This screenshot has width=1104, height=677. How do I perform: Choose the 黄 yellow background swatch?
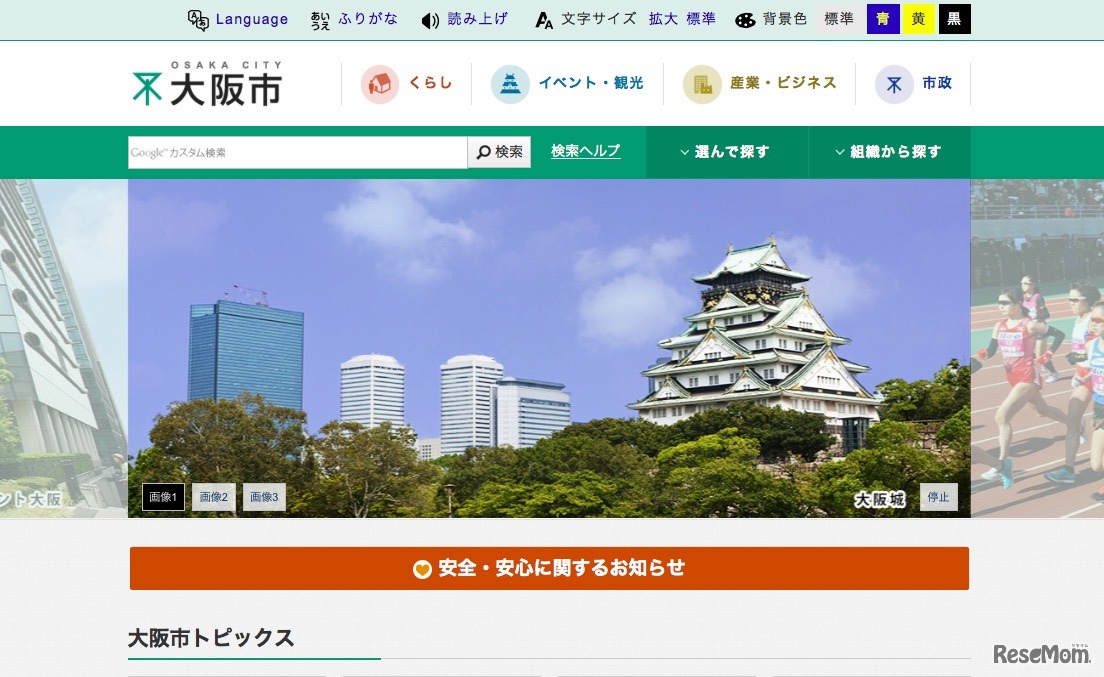[919, 18]
